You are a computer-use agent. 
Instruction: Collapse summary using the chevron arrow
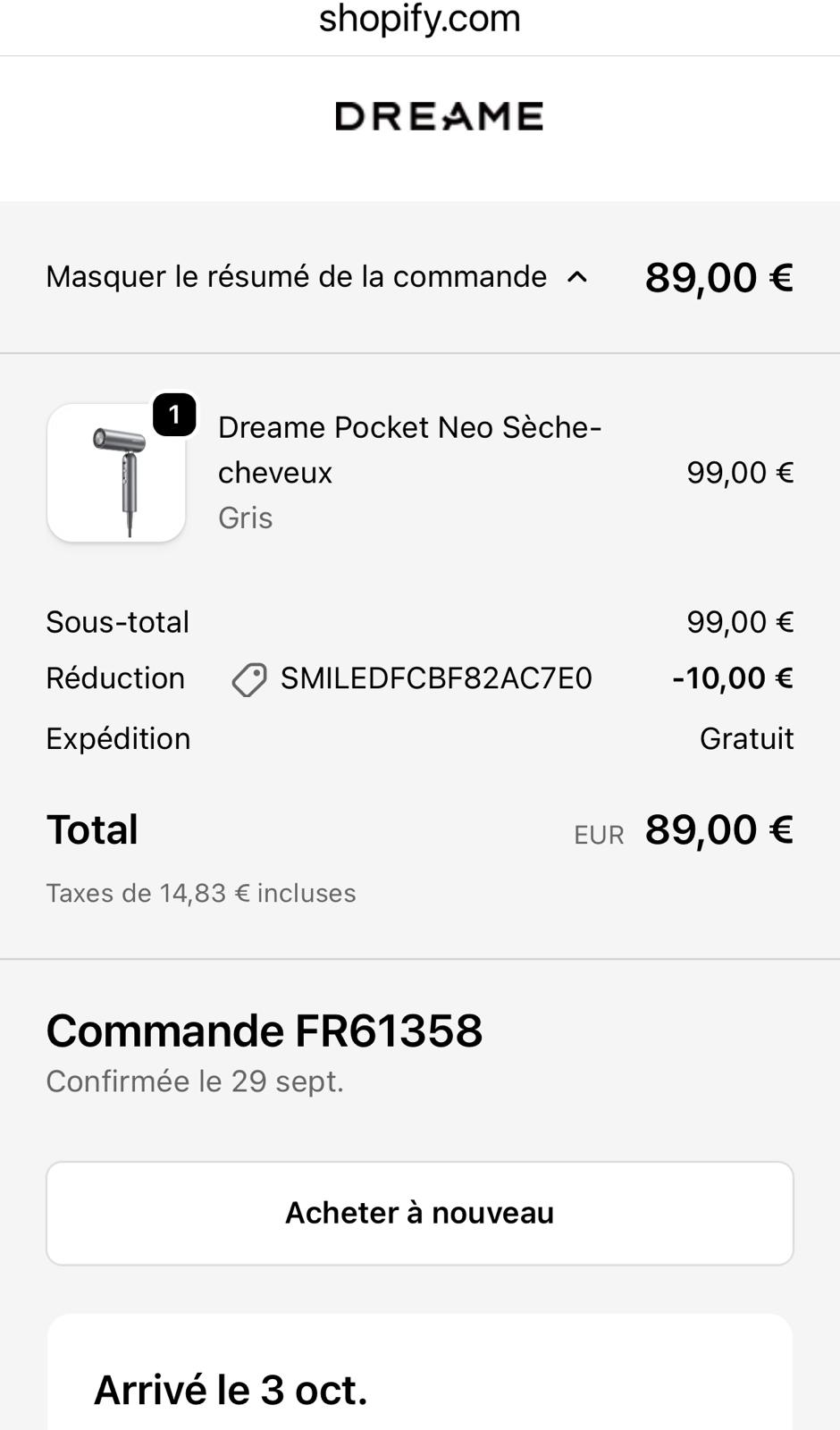578,277
